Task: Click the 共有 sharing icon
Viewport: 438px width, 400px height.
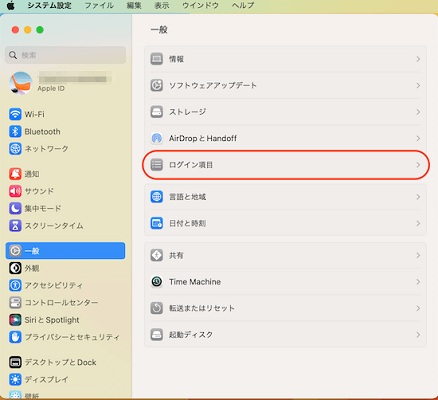Action: 157,255
